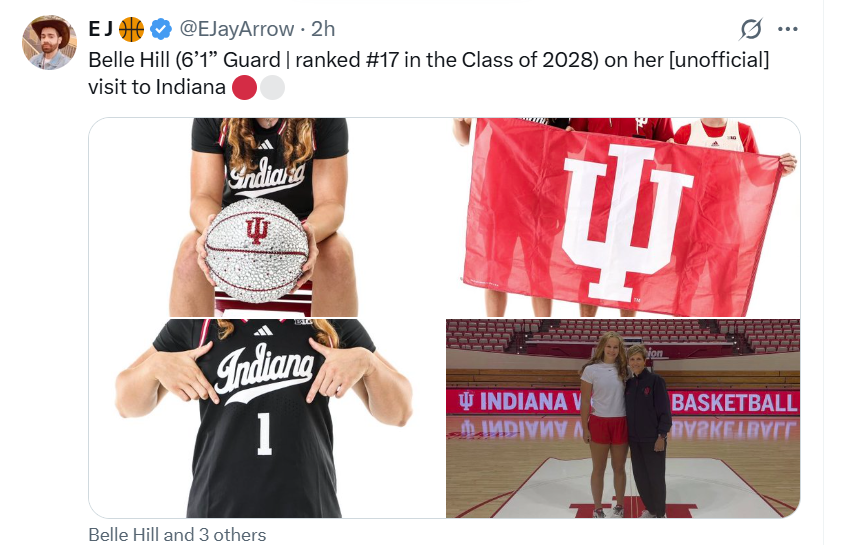Screen dimensions: 850x545
Task: Click the number 1 on the black jersey
Action: click(x=263, y=433)
